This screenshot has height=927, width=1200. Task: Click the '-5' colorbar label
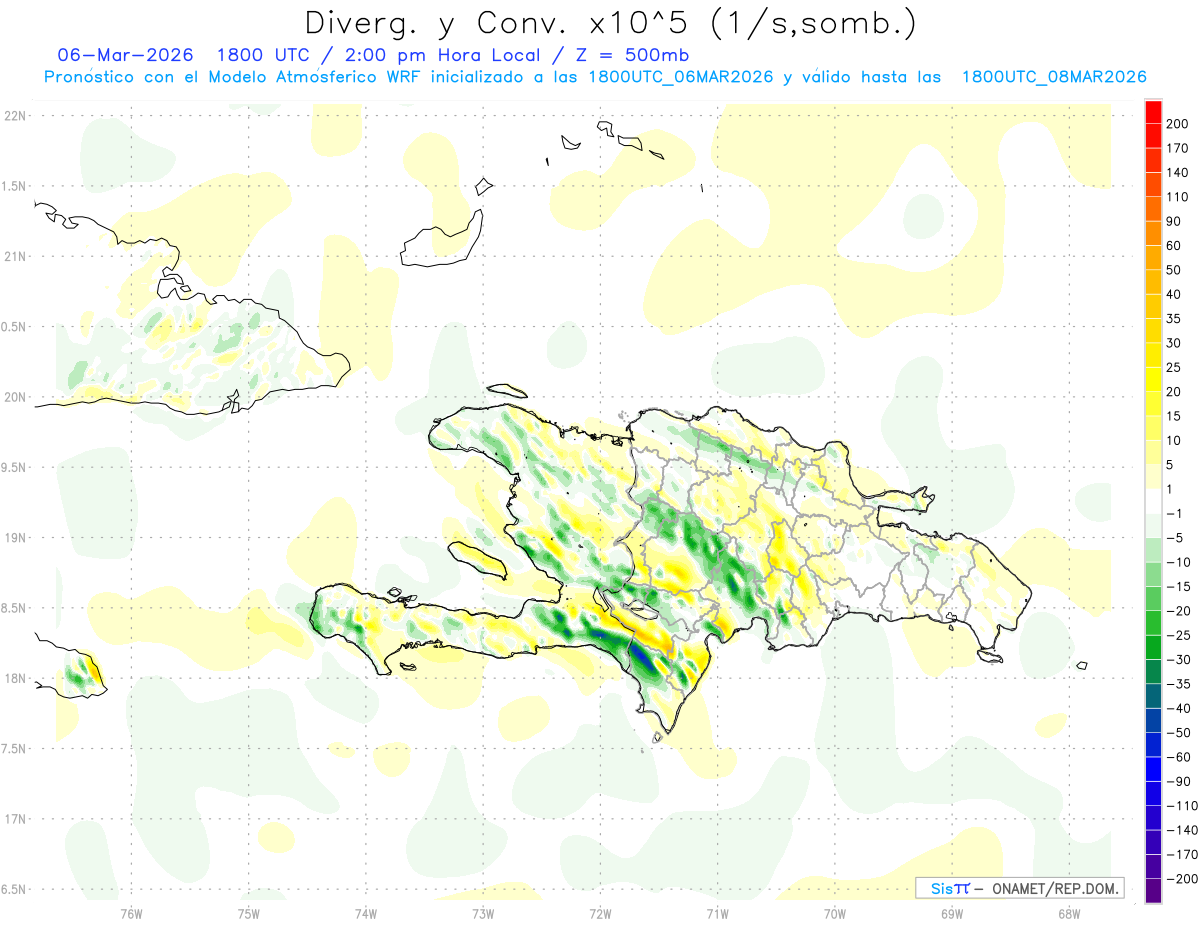pyautogui.click(x=1177, y=538)
